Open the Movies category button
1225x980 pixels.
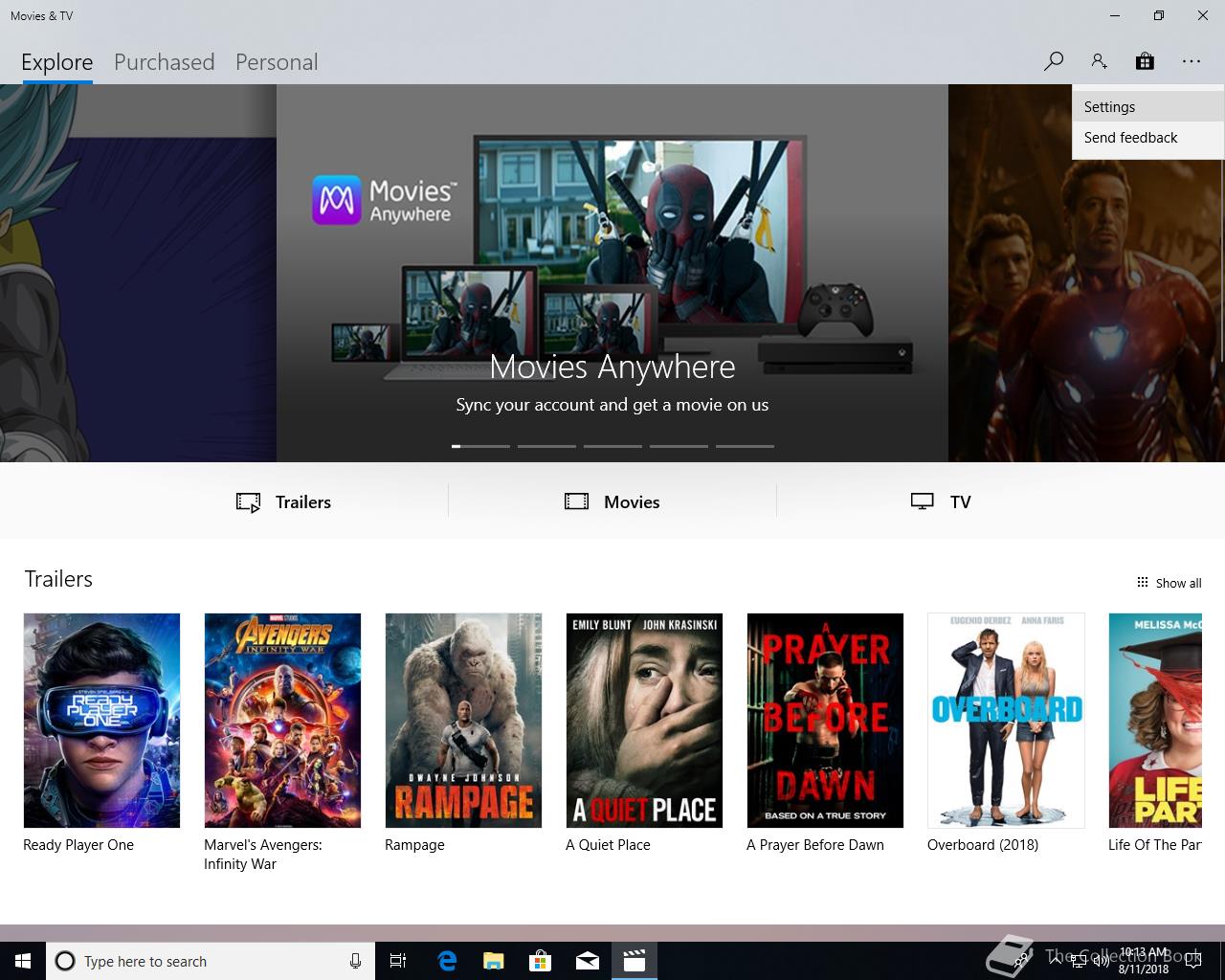point(612,502)
